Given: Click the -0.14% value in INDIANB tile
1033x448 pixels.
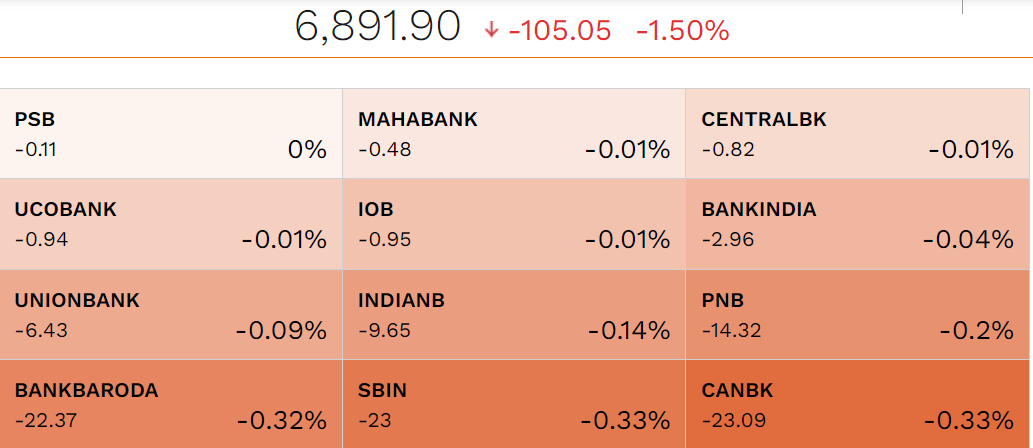Looking at the screenshot, I should click(628, 331).
